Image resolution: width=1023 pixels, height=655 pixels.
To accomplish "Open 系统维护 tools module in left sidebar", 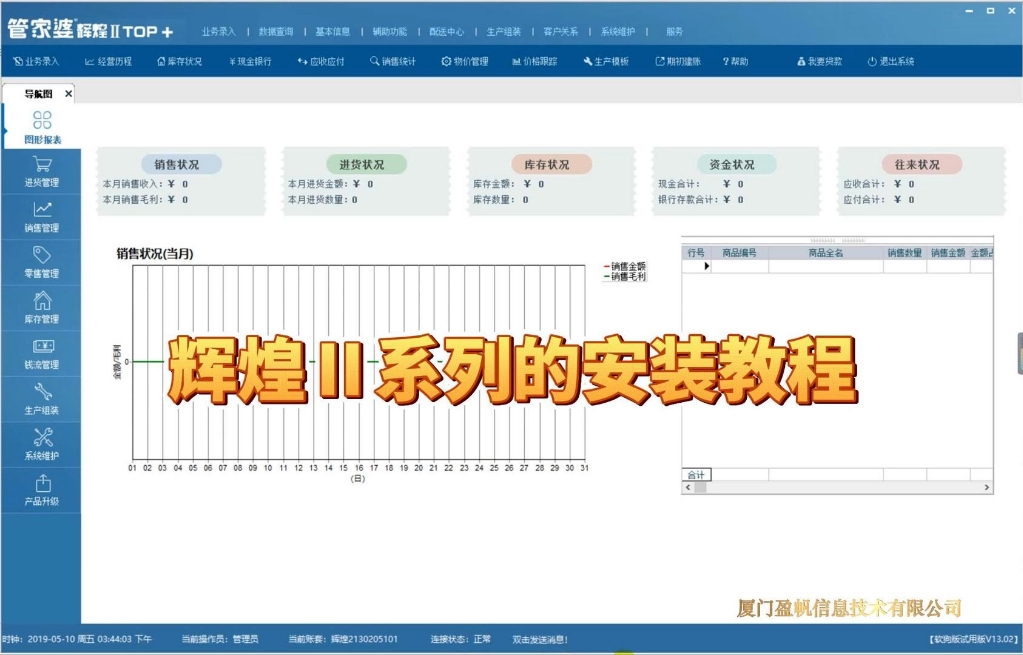I will tap(42, 446).
